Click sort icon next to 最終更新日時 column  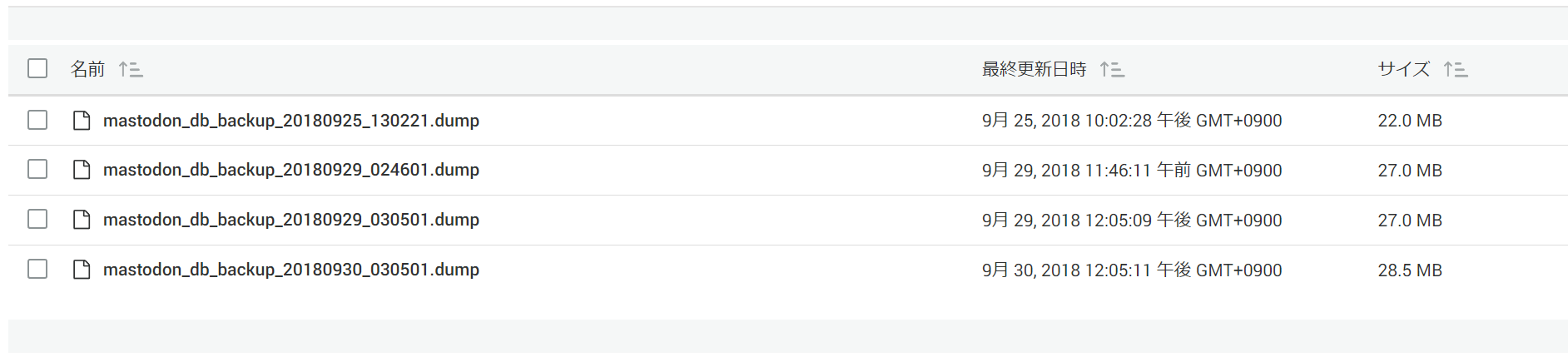click(x=1112, y=69)
